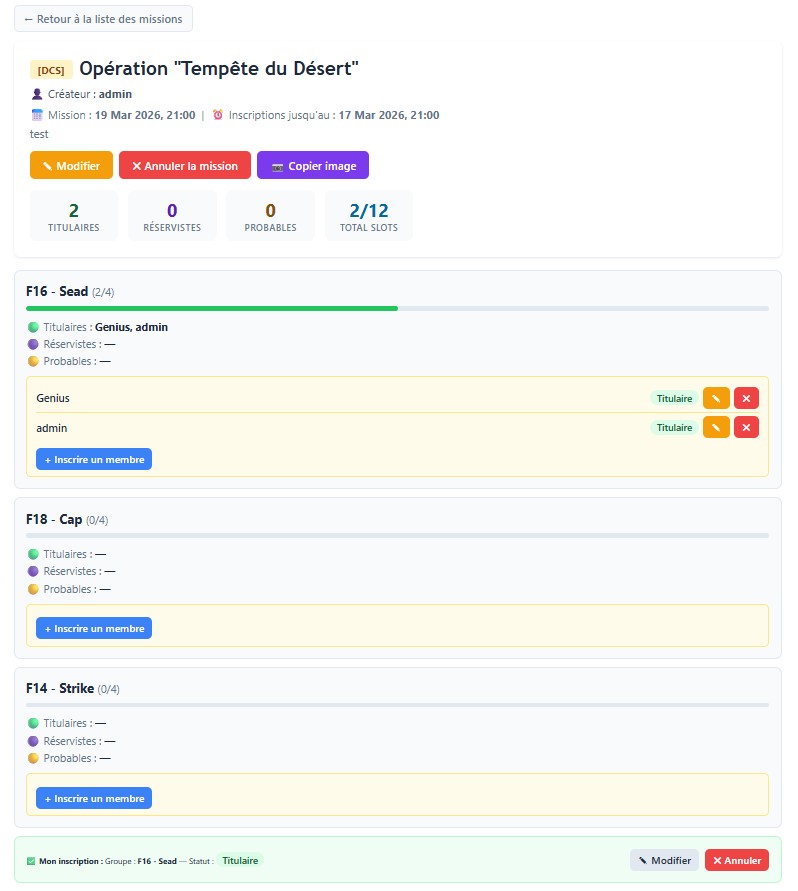Image resolution: width=798 pixels, height=891 pixels.
Task: Click the creator name admin in header
Action: pos(115,94)
